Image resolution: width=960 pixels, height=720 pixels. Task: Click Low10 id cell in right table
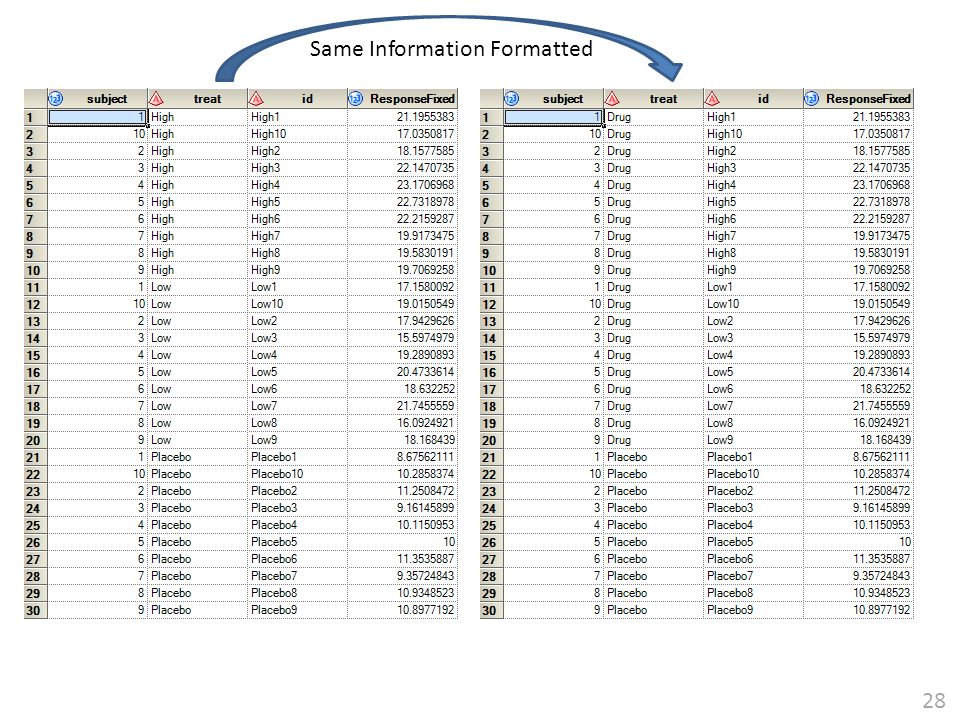753,304
